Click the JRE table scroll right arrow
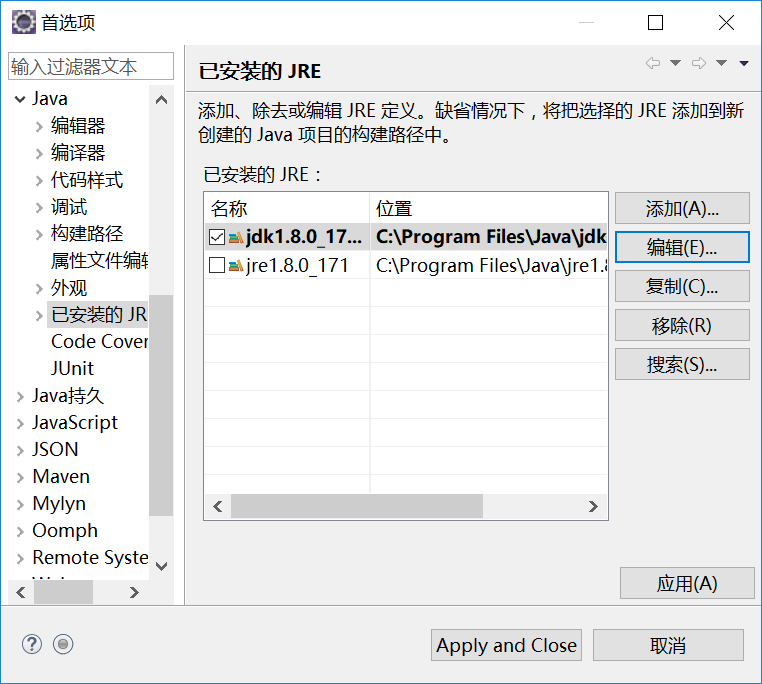This screenshot has height=684, width=762. (593, 507)
